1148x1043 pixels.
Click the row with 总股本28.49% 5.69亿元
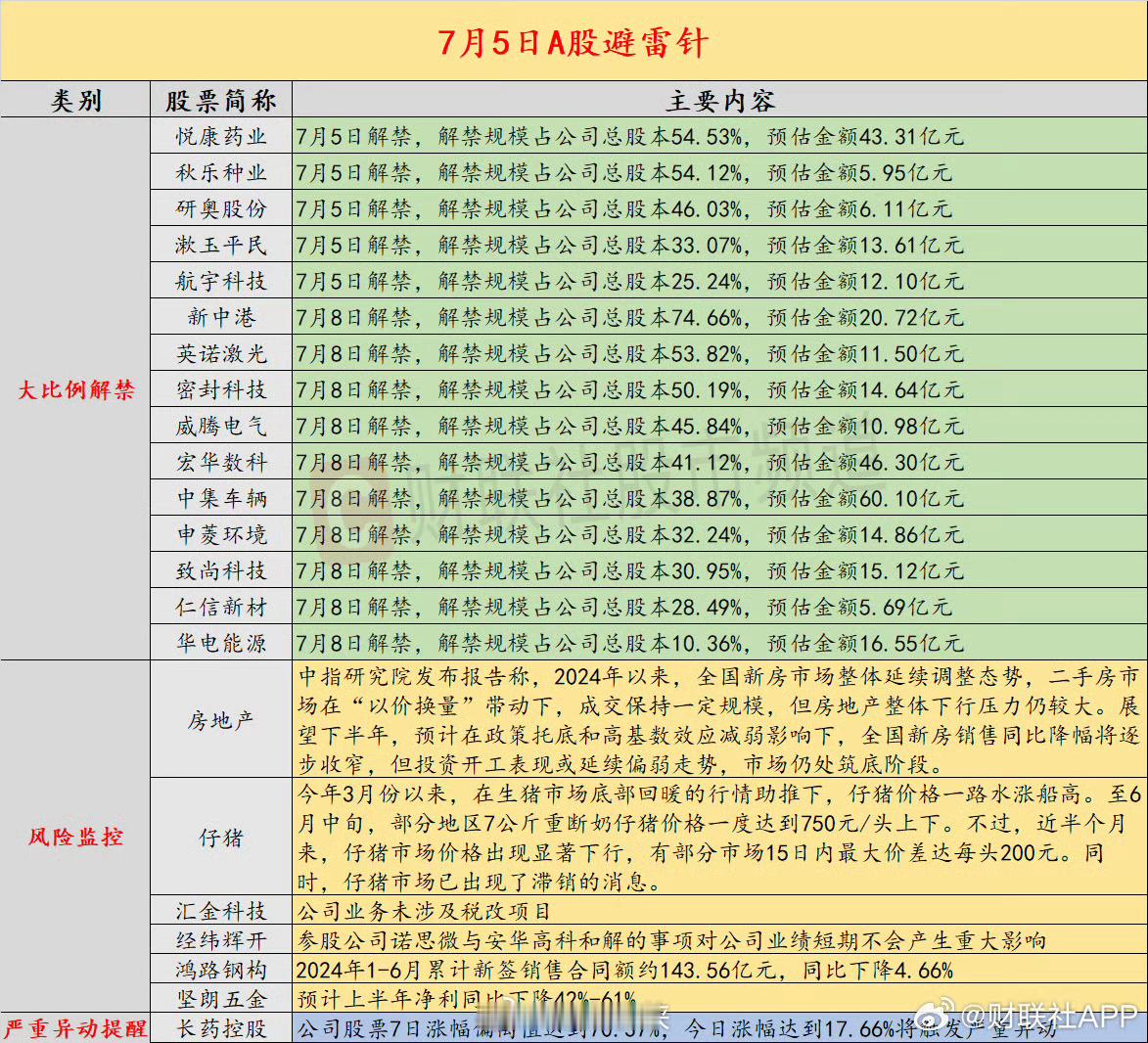point(719,608)
